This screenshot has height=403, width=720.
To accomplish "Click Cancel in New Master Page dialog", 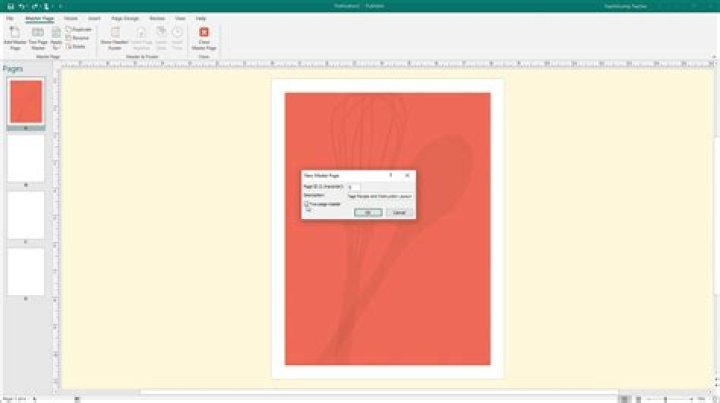I will point(399,213).
